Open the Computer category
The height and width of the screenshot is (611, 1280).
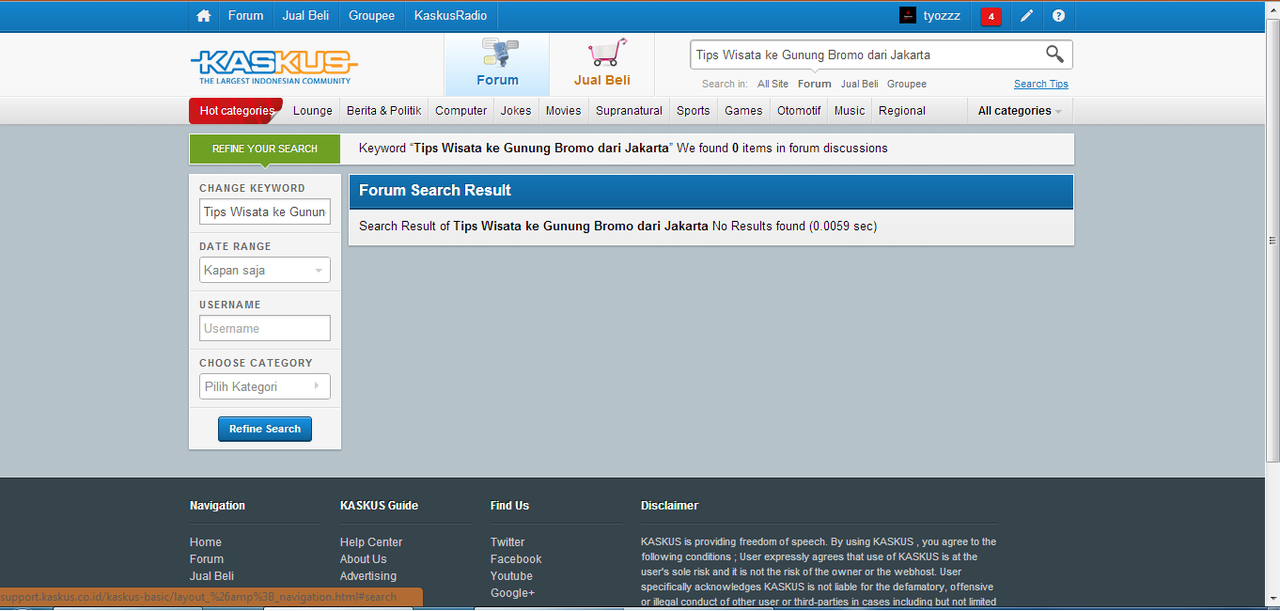click(461, 111)
